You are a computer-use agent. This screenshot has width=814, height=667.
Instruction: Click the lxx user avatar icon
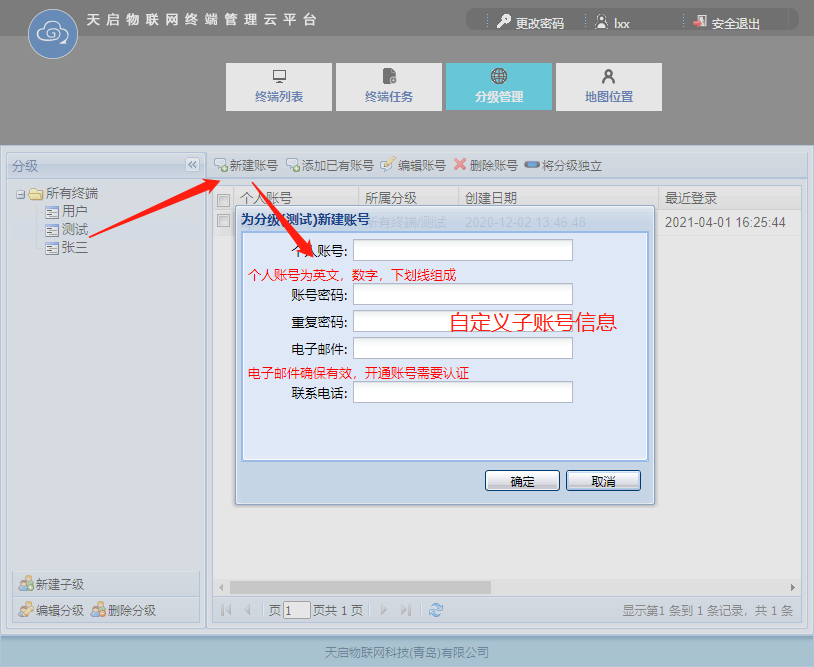pyautogui.click(x=601, y=22)
